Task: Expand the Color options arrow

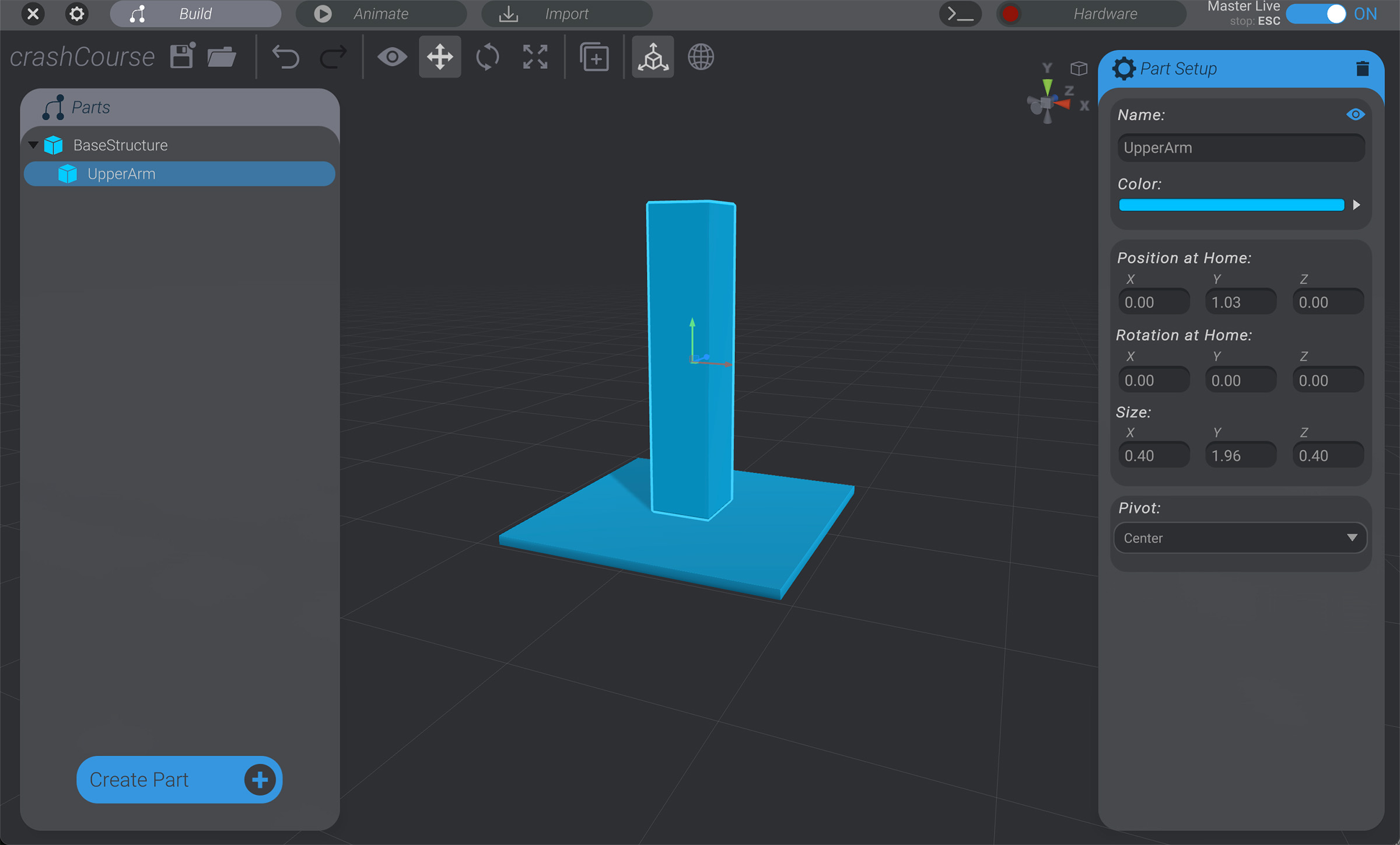Action: 1357,205
